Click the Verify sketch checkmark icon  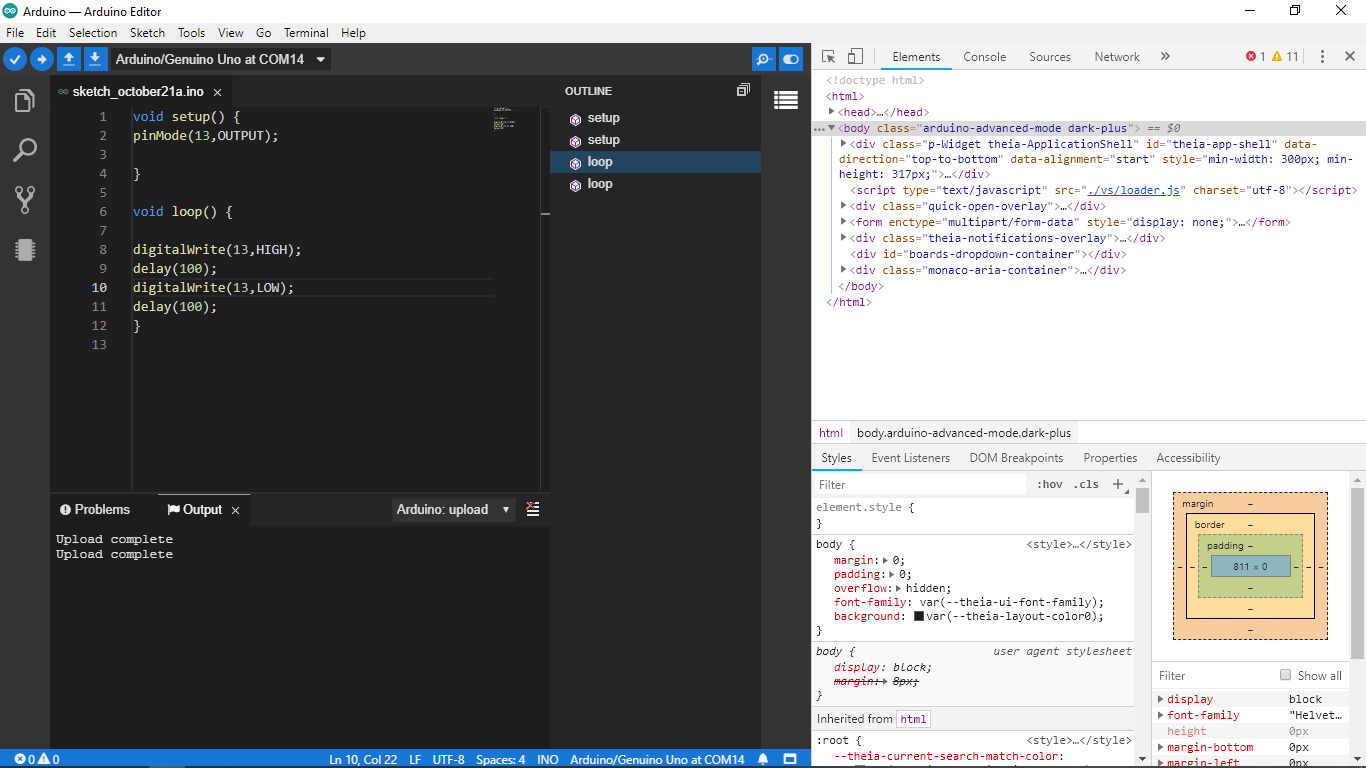tap(15, 59)
